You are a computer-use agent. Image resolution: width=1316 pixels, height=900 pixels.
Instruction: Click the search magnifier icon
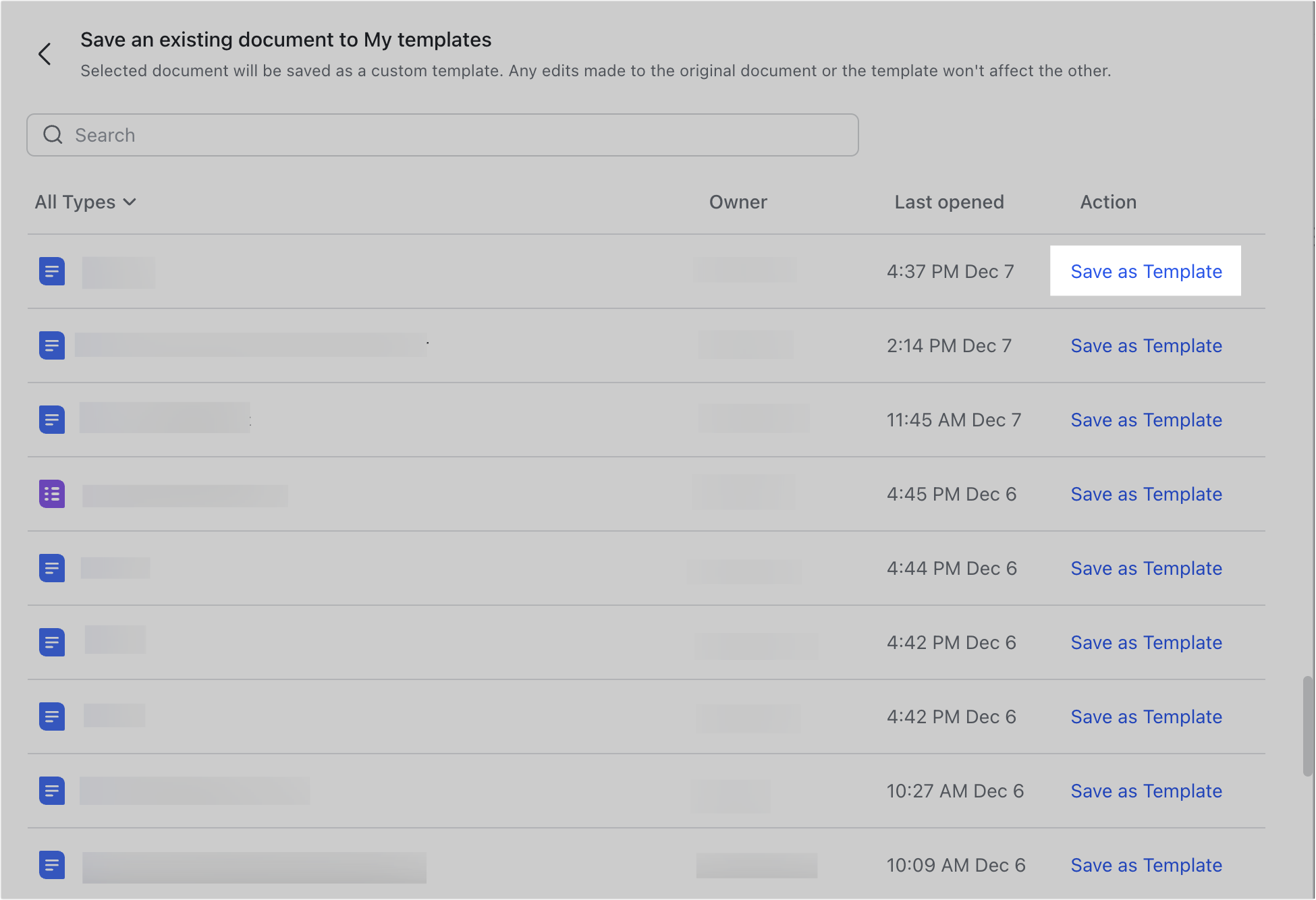(x=53, y=135)
